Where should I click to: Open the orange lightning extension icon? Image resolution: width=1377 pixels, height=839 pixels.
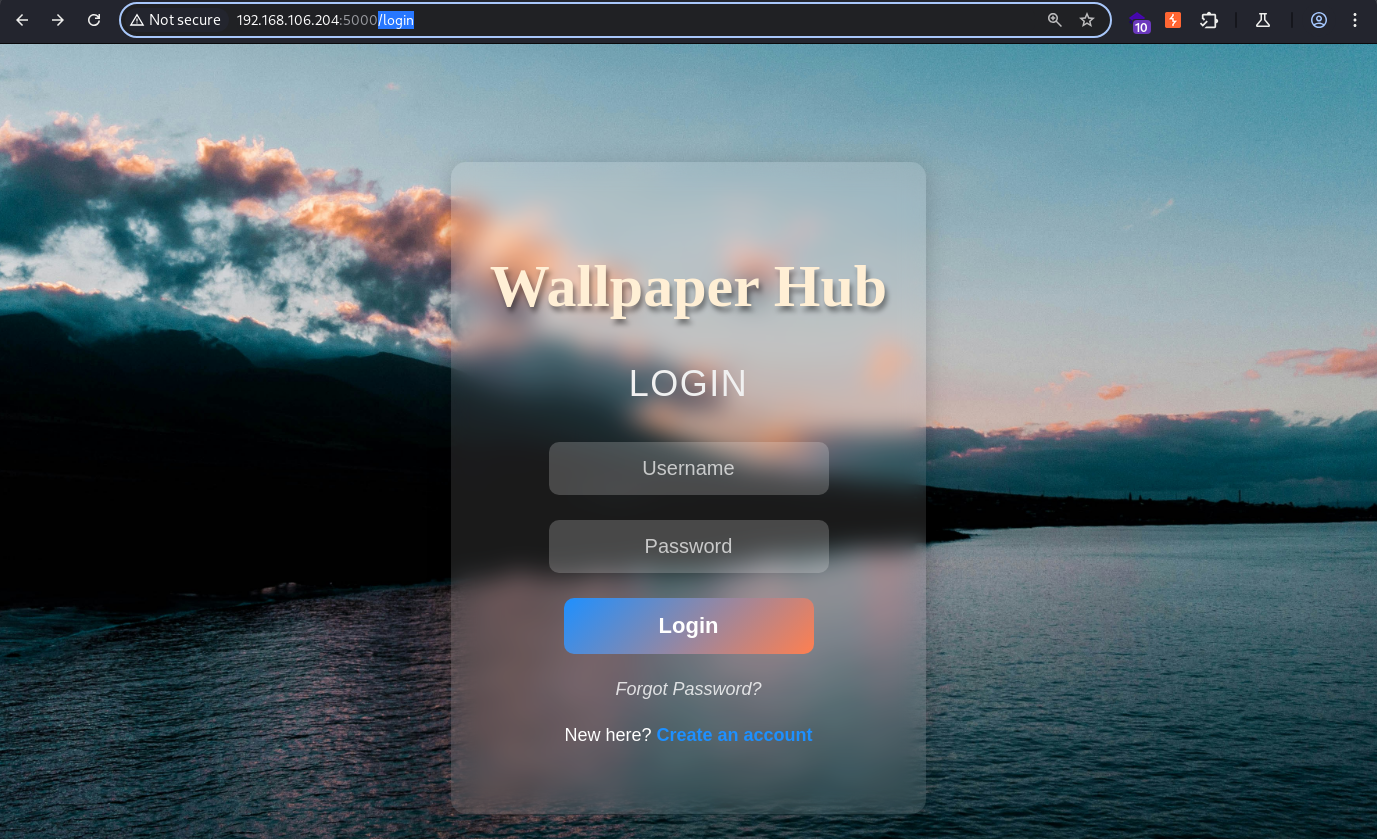(1173, 20)
